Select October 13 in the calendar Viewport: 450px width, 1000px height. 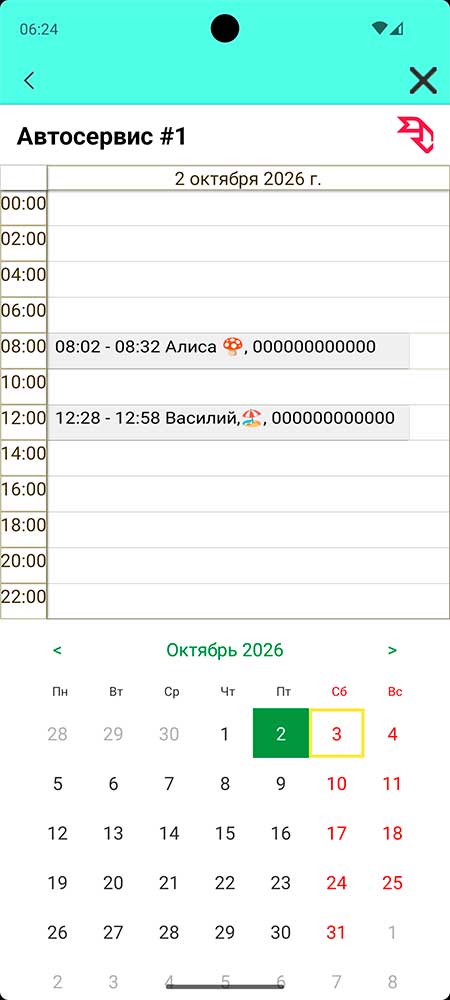pos(113,834)
